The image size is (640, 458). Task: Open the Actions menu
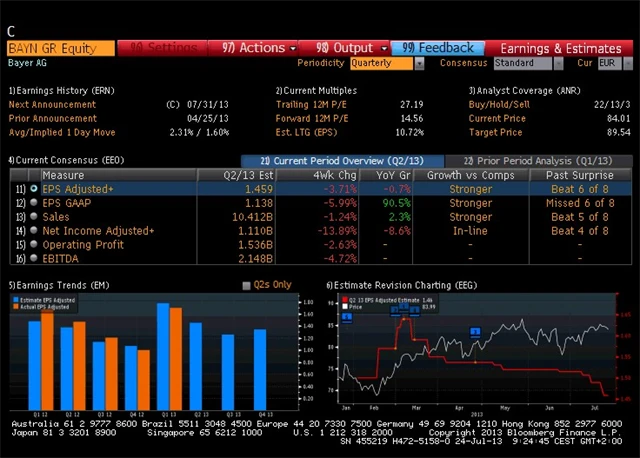pos(260,47)
